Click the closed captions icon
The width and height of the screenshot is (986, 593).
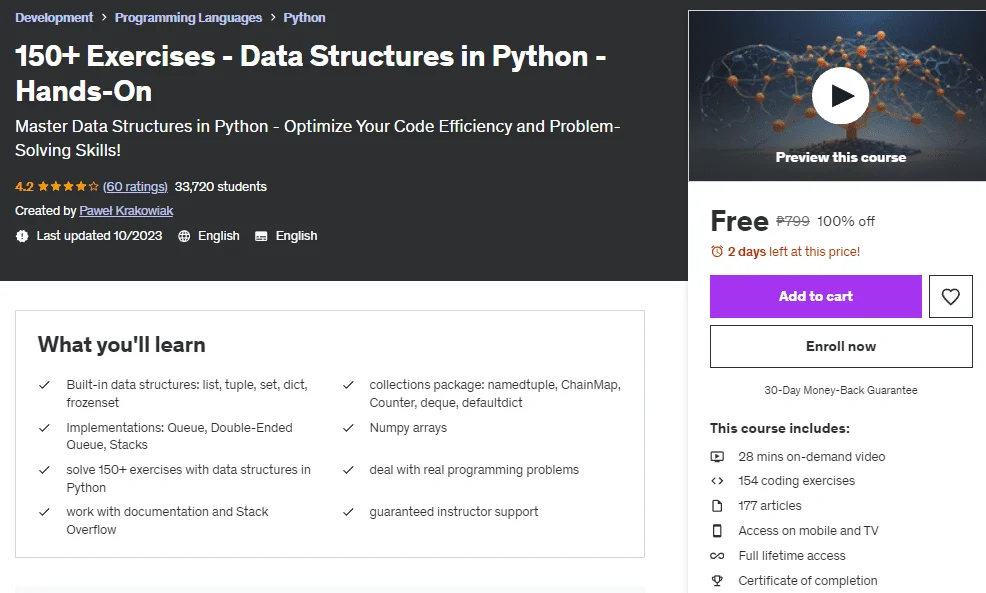261,236
